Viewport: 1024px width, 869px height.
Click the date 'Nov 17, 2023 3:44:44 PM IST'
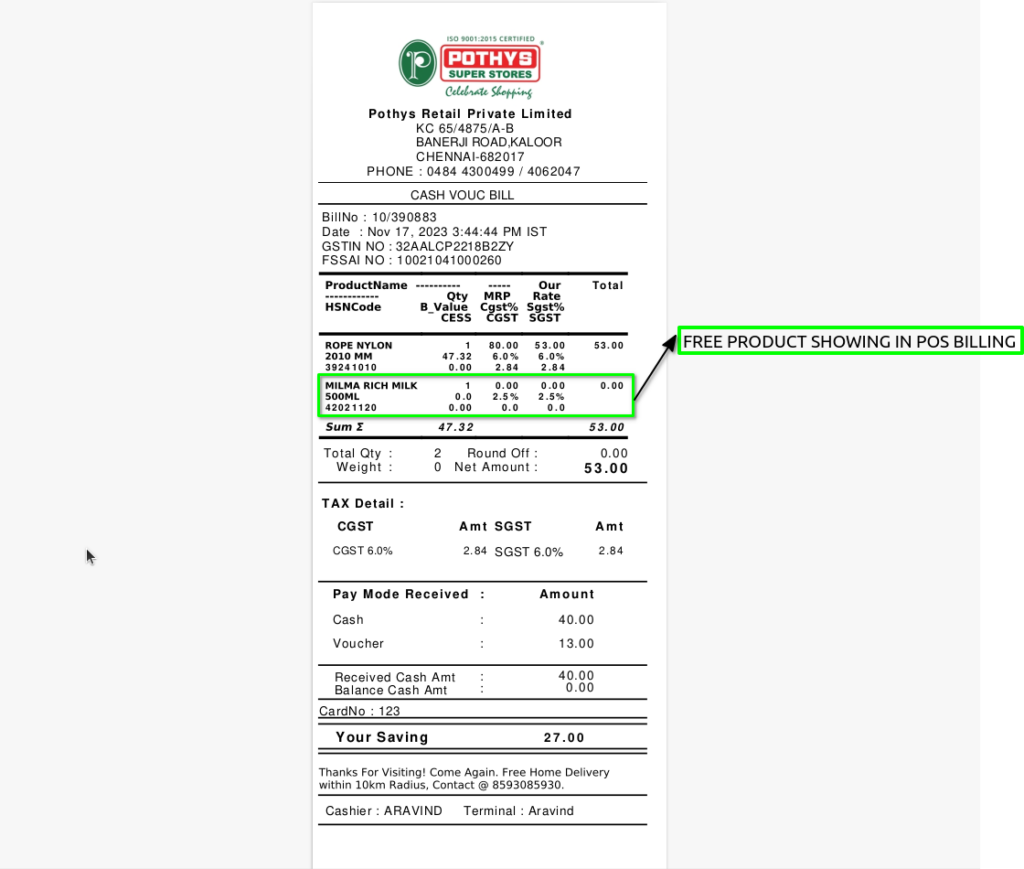pos(456,232)
